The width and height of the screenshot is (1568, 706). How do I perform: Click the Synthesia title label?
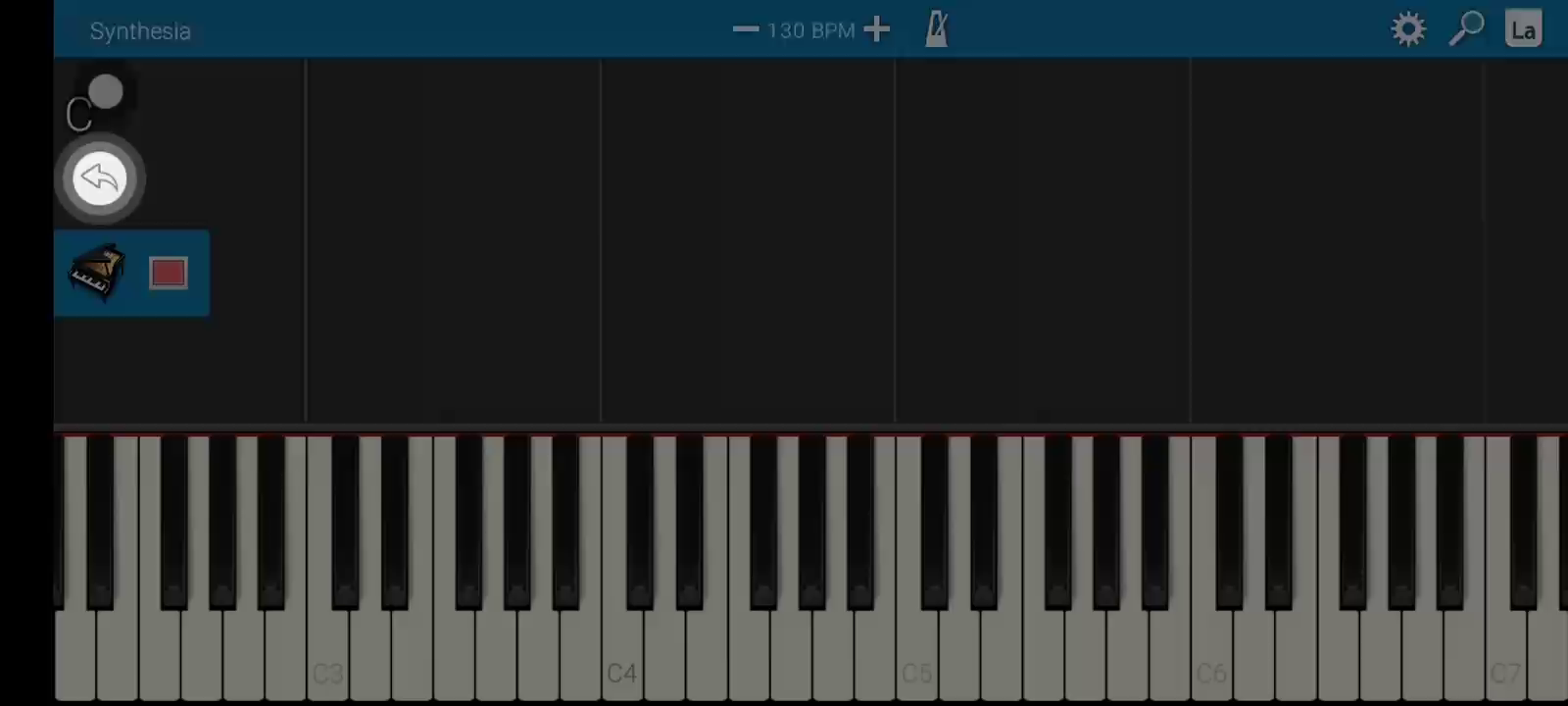pyautogui.click(x=140, y=31)
